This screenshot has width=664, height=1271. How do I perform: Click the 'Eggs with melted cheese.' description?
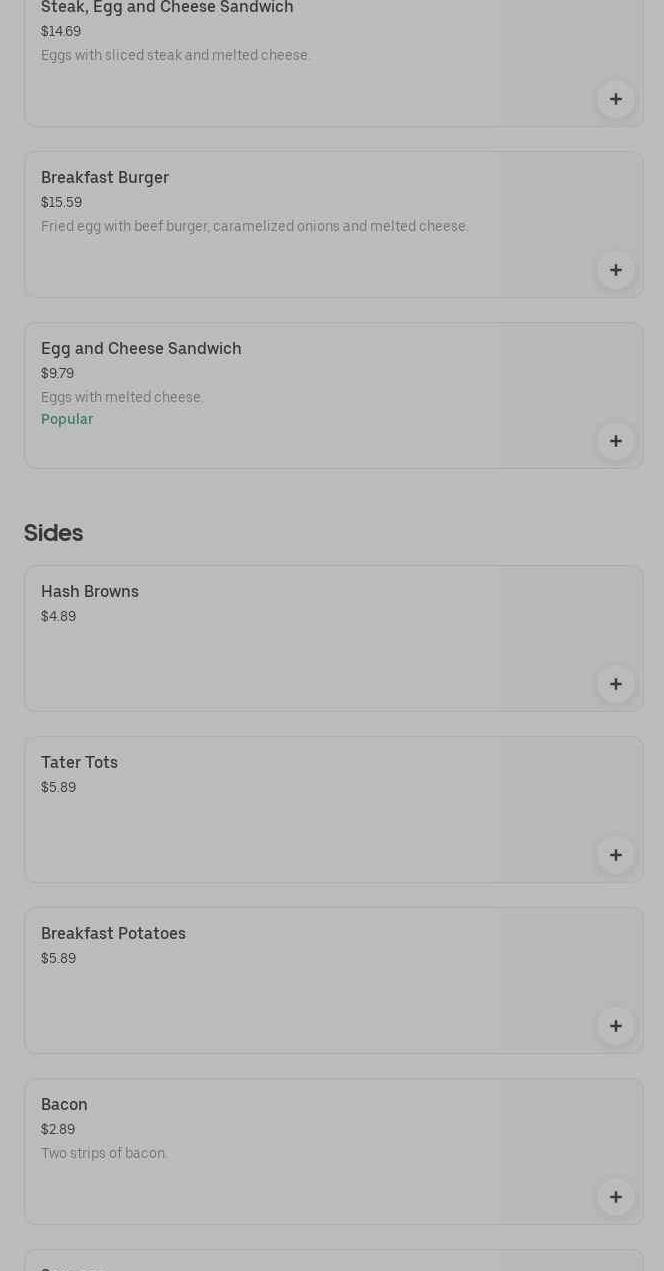pos(122,398)
